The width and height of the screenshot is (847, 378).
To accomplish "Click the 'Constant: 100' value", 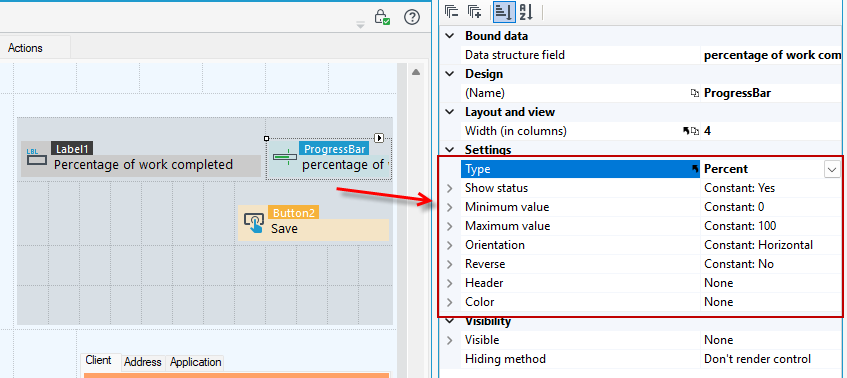I will [741, 226].
